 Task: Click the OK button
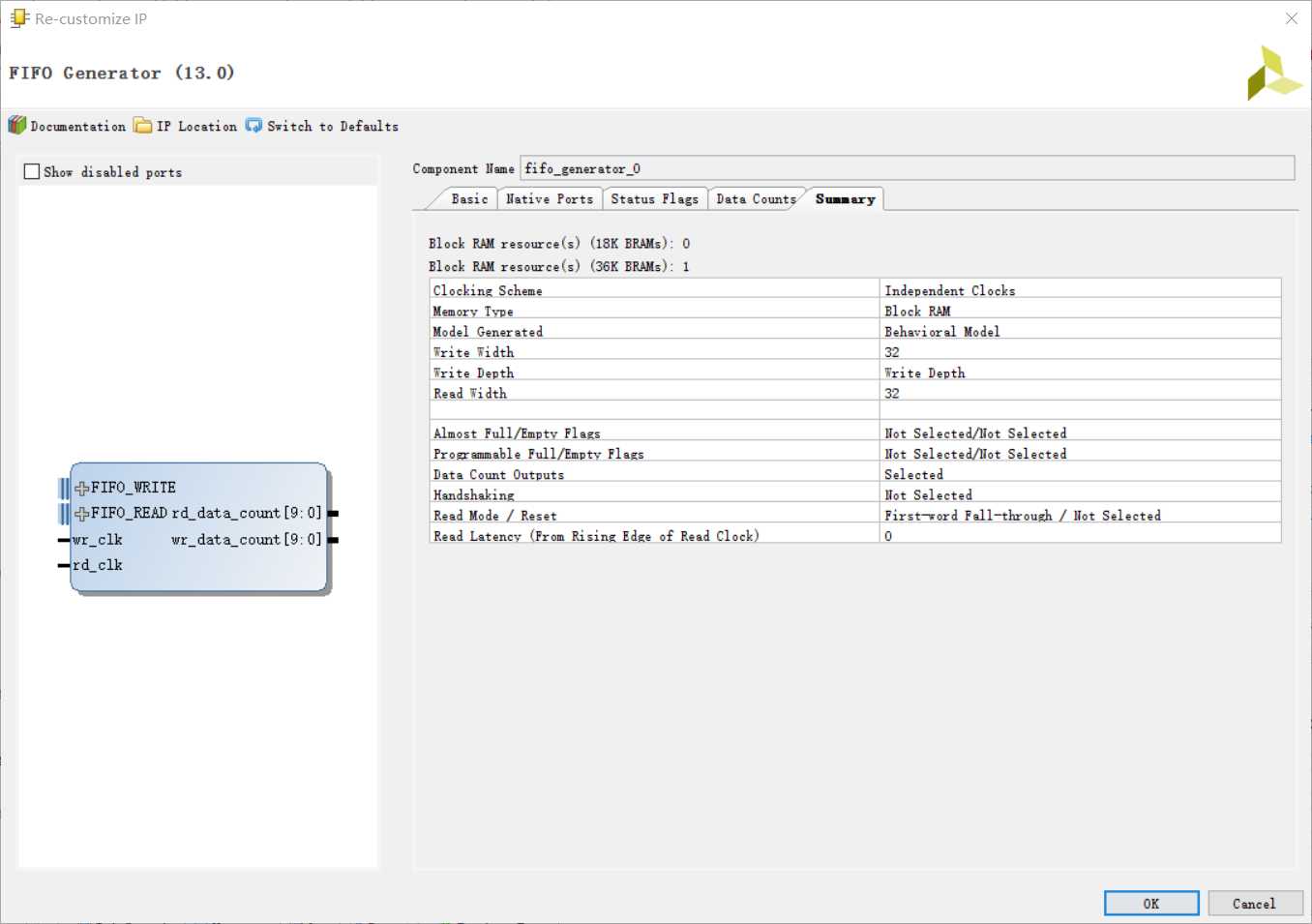[x=1151, y=904]
